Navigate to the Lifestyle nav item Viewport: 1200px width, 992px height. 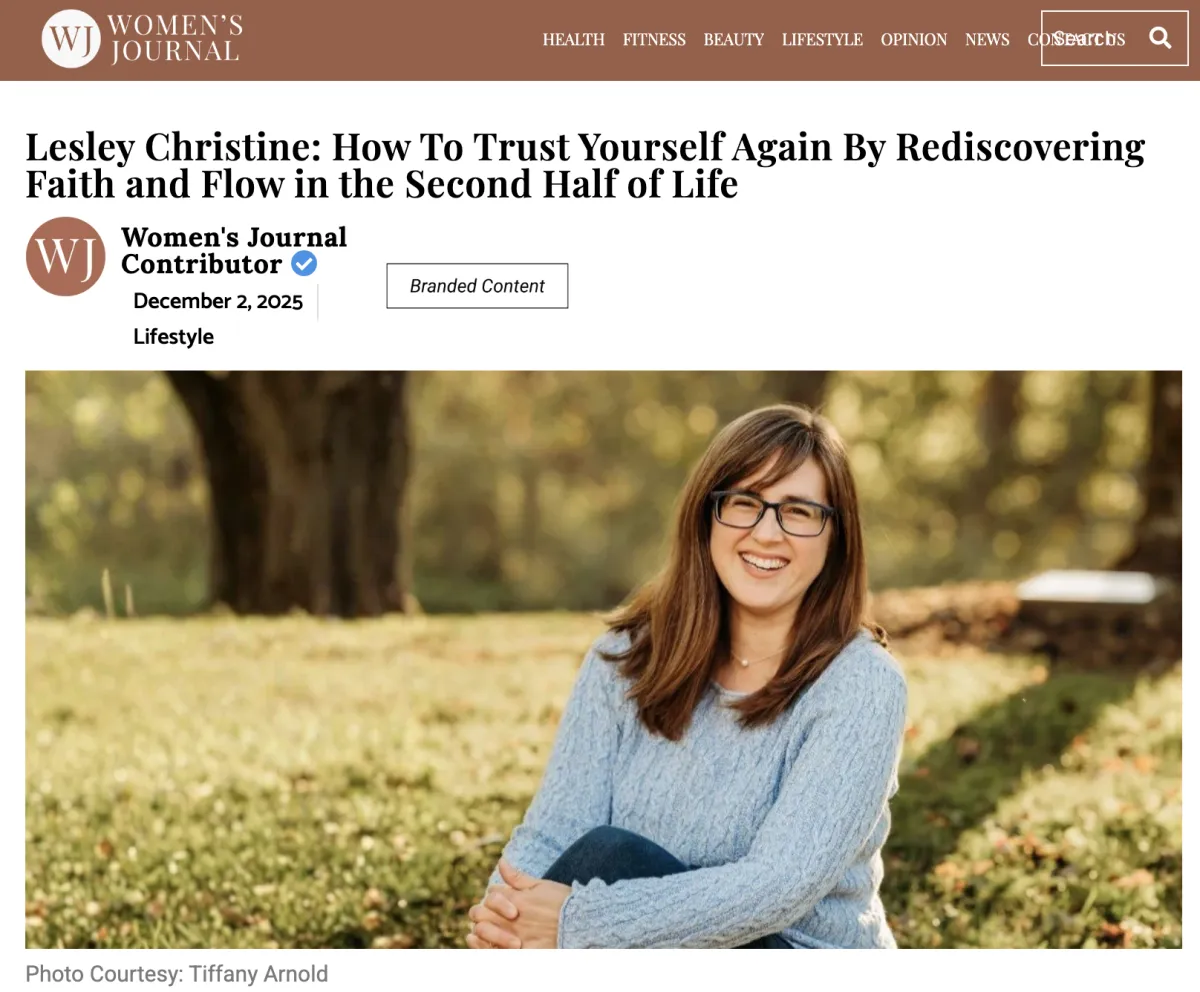(x=822, y=39)
